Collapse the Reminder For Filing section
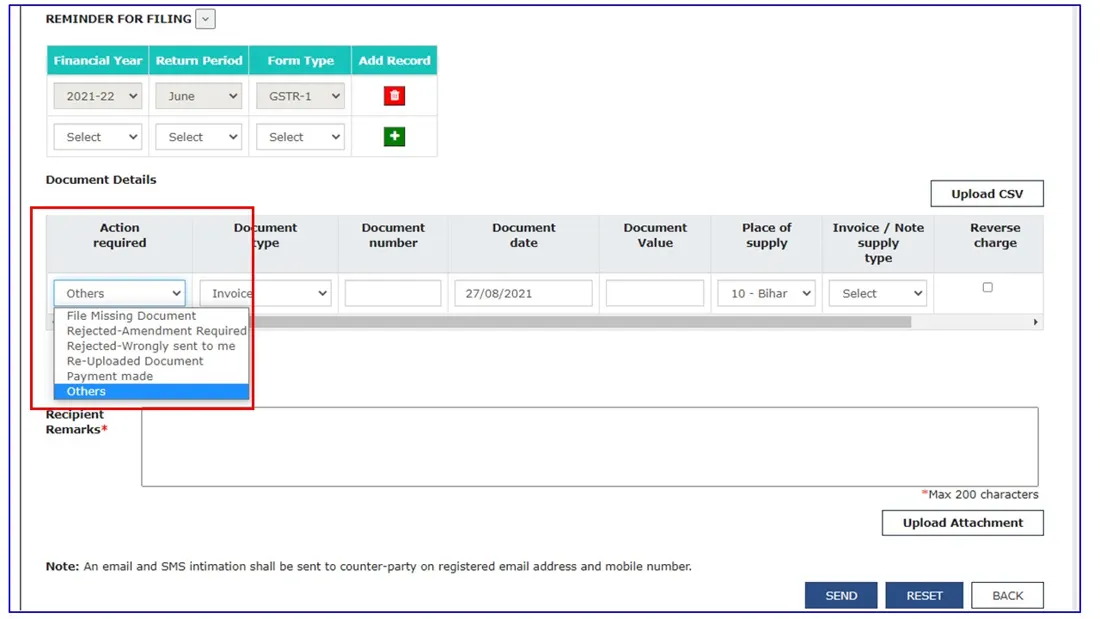The width and height of the screenshot is (1100, 619). [x=205, y=19]
